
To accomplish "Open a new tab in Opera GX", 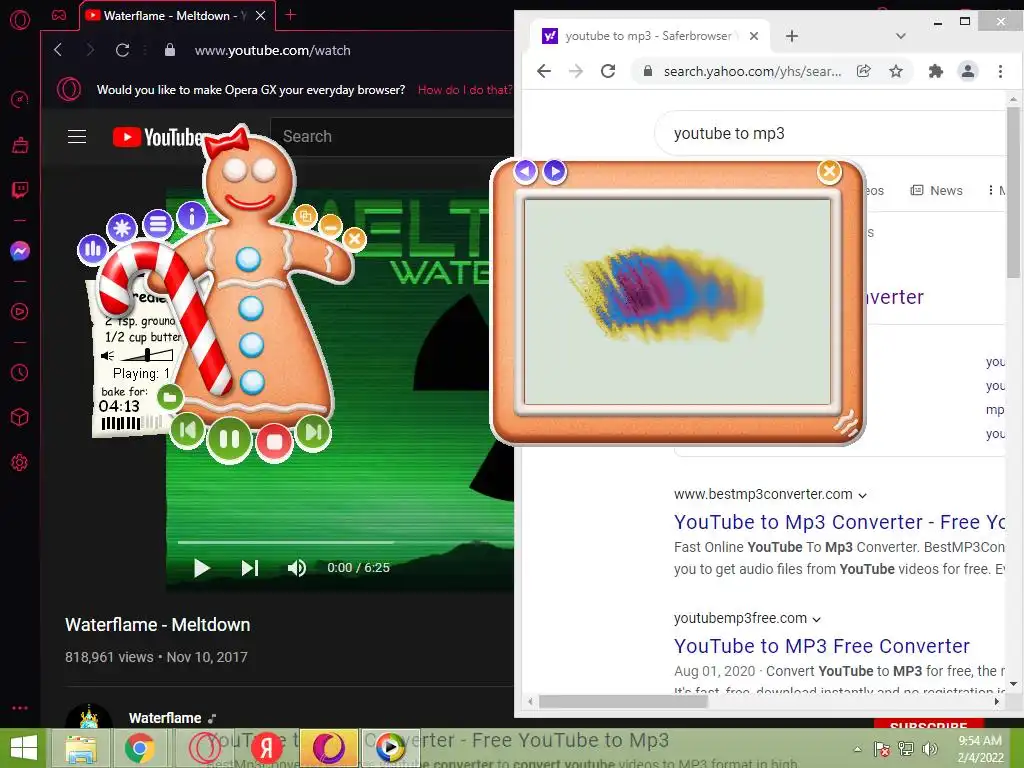I will 291,15.
